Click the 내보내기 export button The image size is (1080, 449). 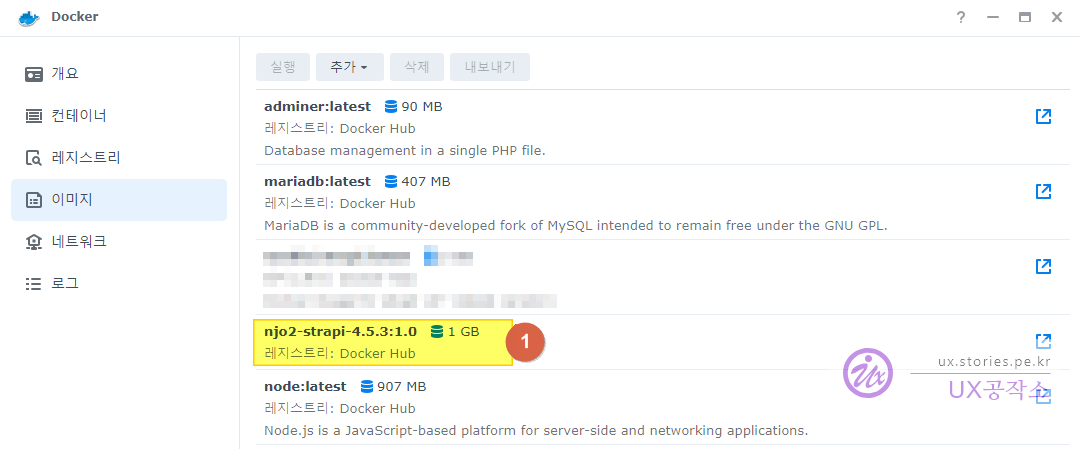(x=490, y=67)
